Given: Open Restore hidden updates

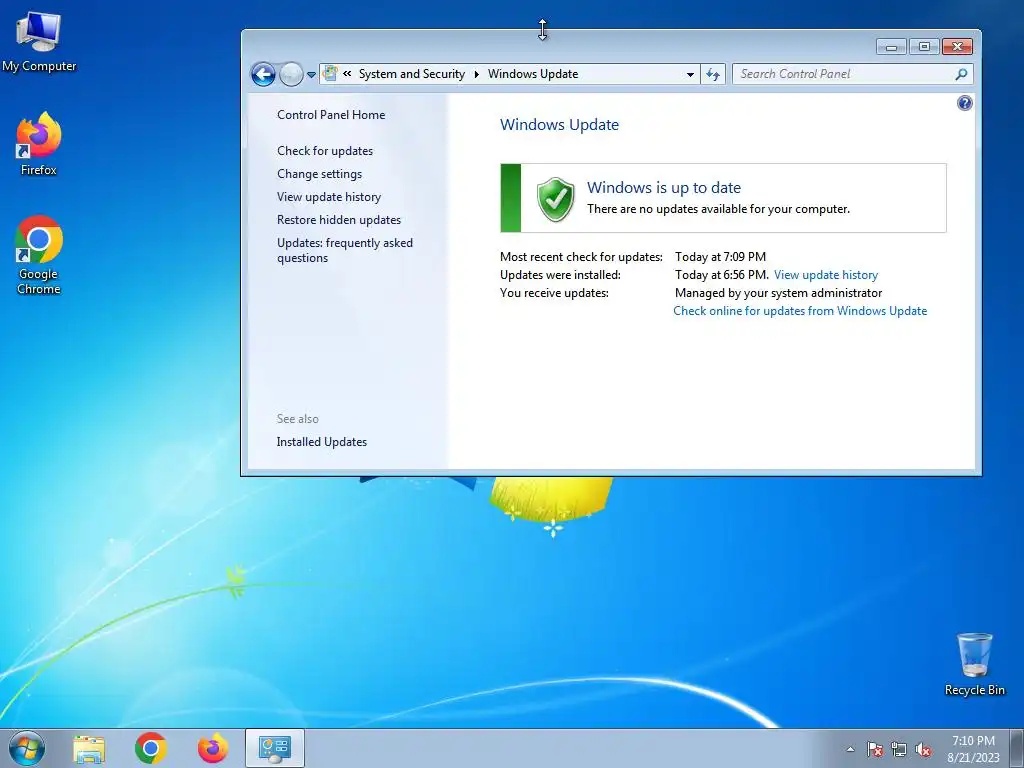Looking at the screenshot, I should click(339, 220).
